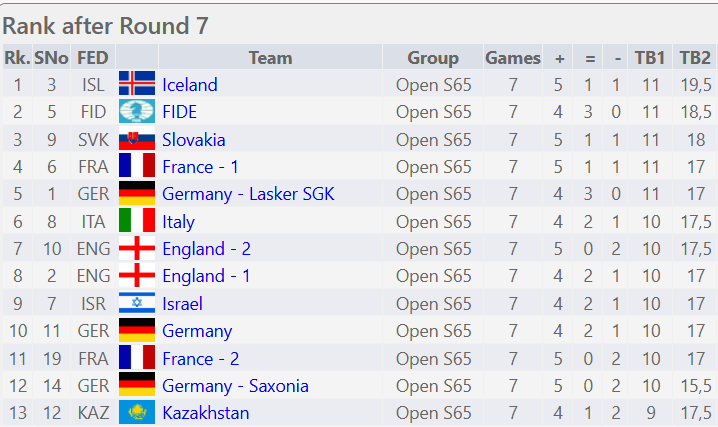The height and width of the screenshot is (427, 718).
Task: Open the England - 1 team link
Action: click(x=206, y=276)
